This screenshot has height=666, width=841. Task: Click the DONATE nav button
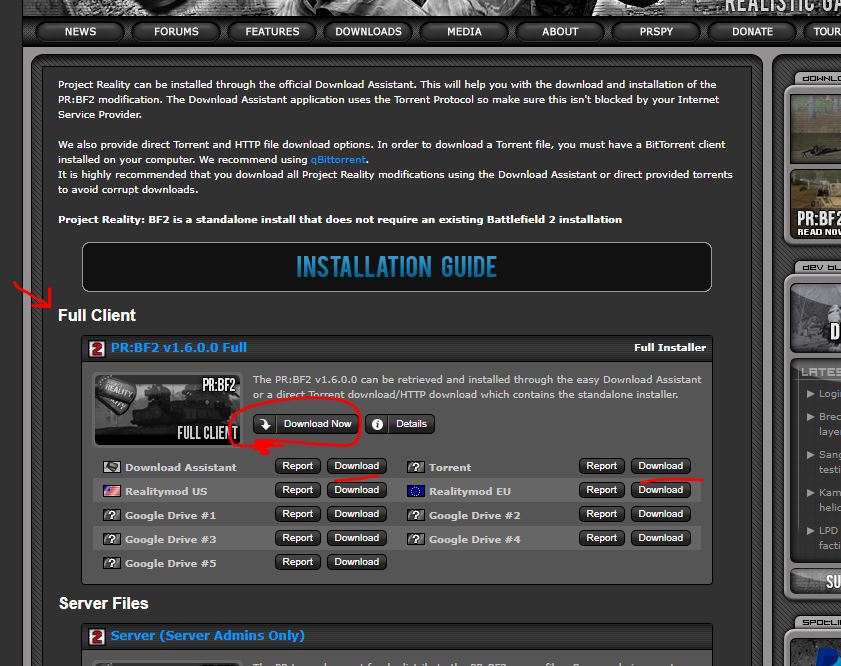(x=752, y=32)
